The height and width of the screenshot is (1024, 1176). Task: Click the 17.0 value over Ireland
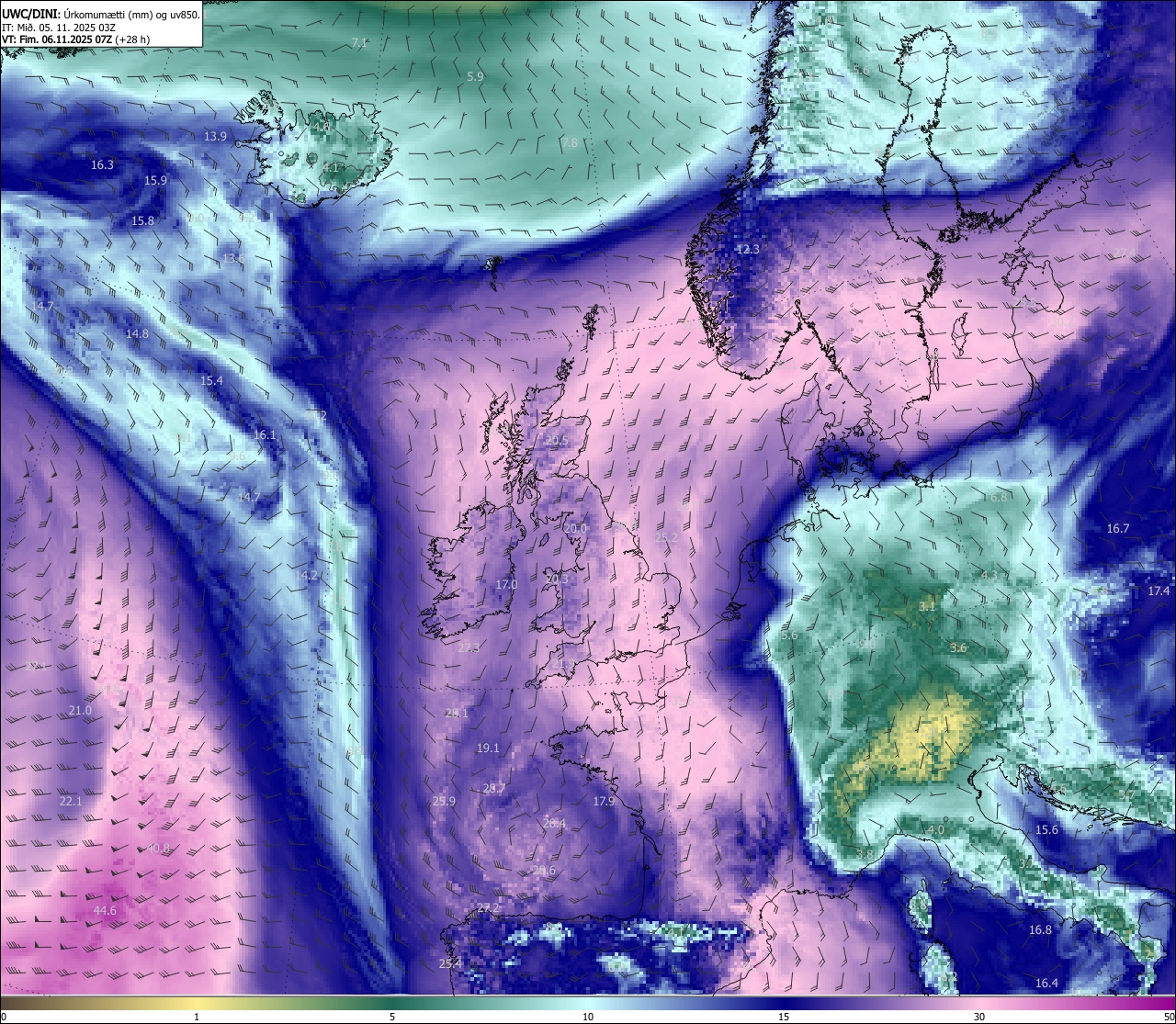point(506,585)
